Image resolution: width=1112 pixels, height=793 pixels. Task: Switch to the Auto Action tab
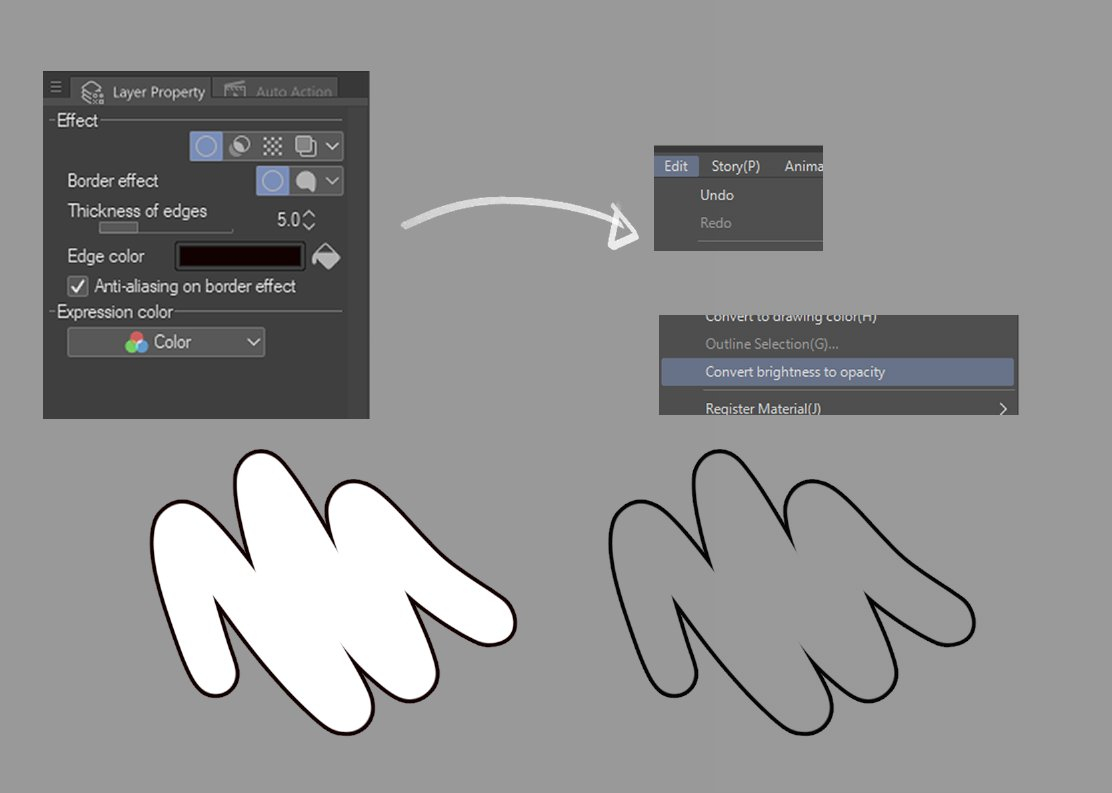click(277, 92)
